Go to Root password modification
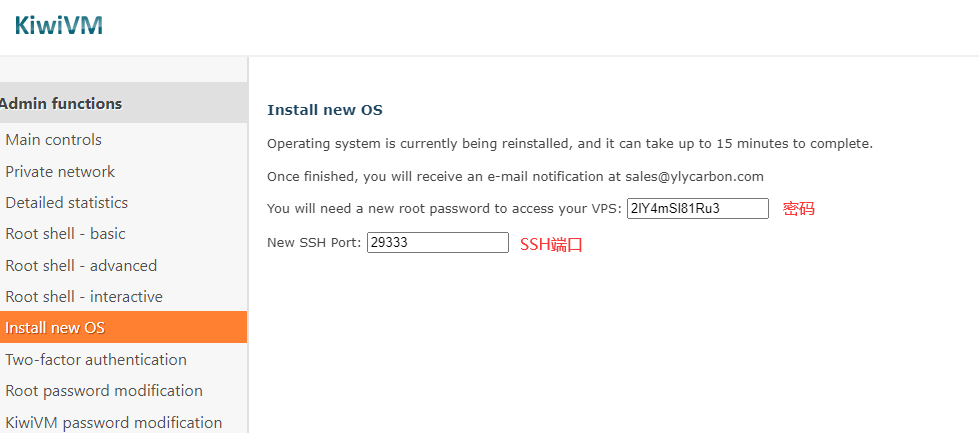 [104, 390]
